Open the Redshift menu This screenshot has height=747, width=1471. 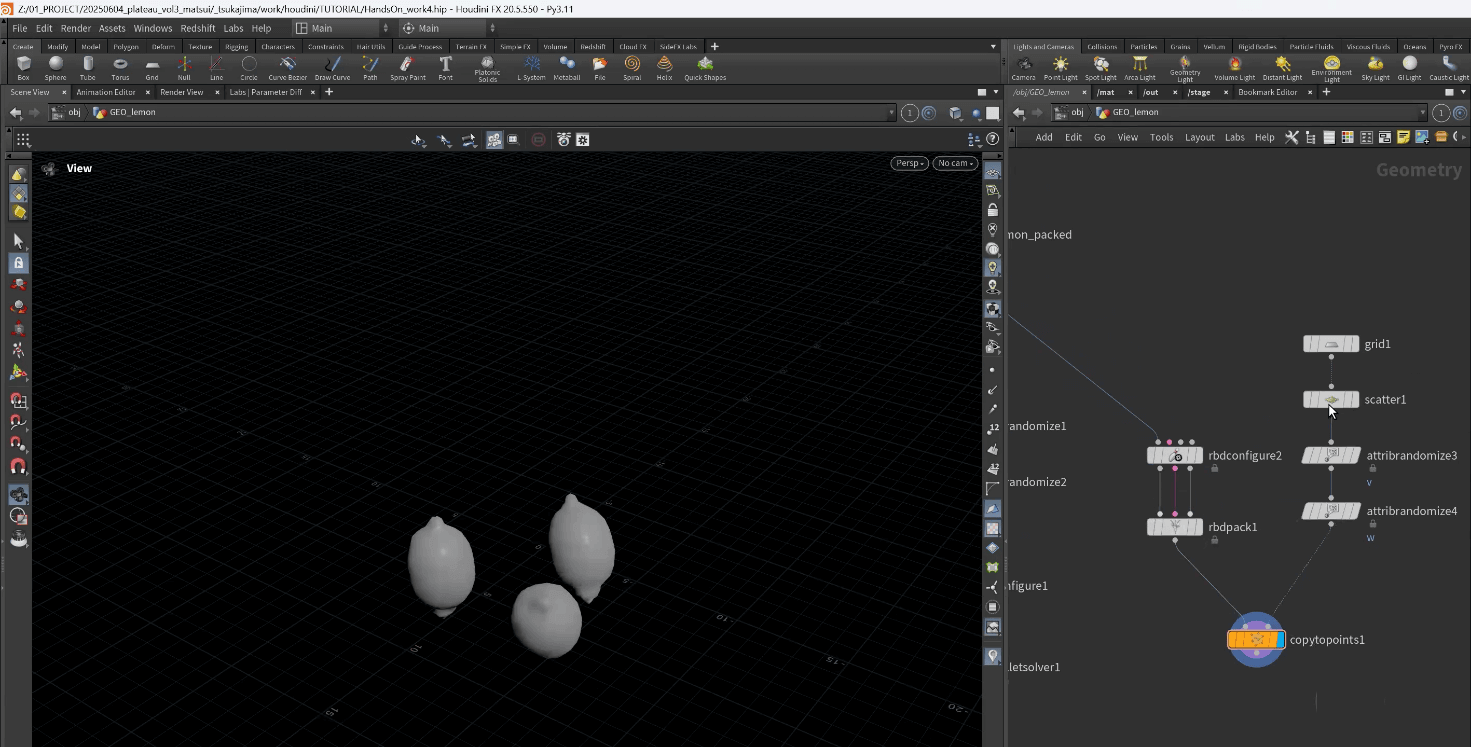pos(197,28)
